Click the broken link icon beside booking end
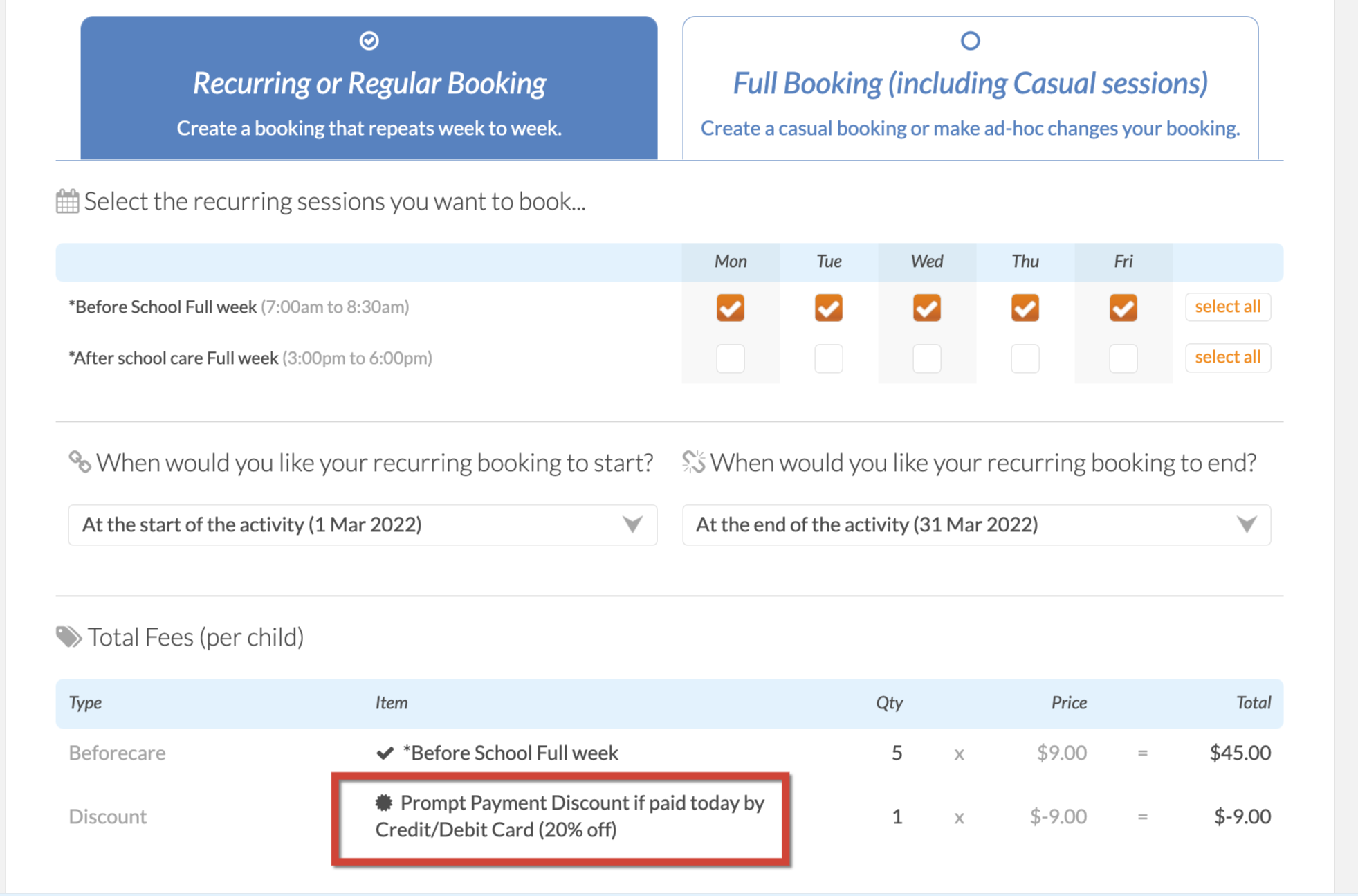Viewport: 1358px width, 896px height. pyautogui.click(x=693, y=461)
